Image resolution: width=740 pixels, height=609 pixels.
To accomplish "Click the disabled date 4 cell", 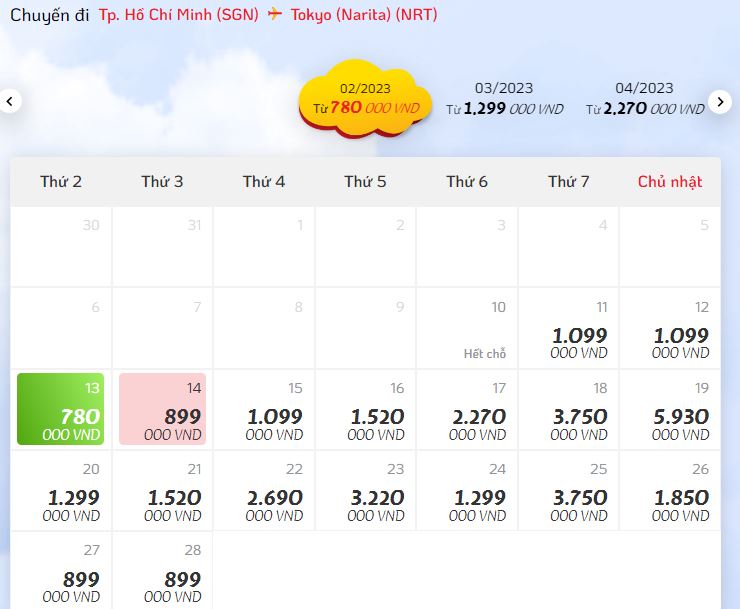I will tap(569, 246).
